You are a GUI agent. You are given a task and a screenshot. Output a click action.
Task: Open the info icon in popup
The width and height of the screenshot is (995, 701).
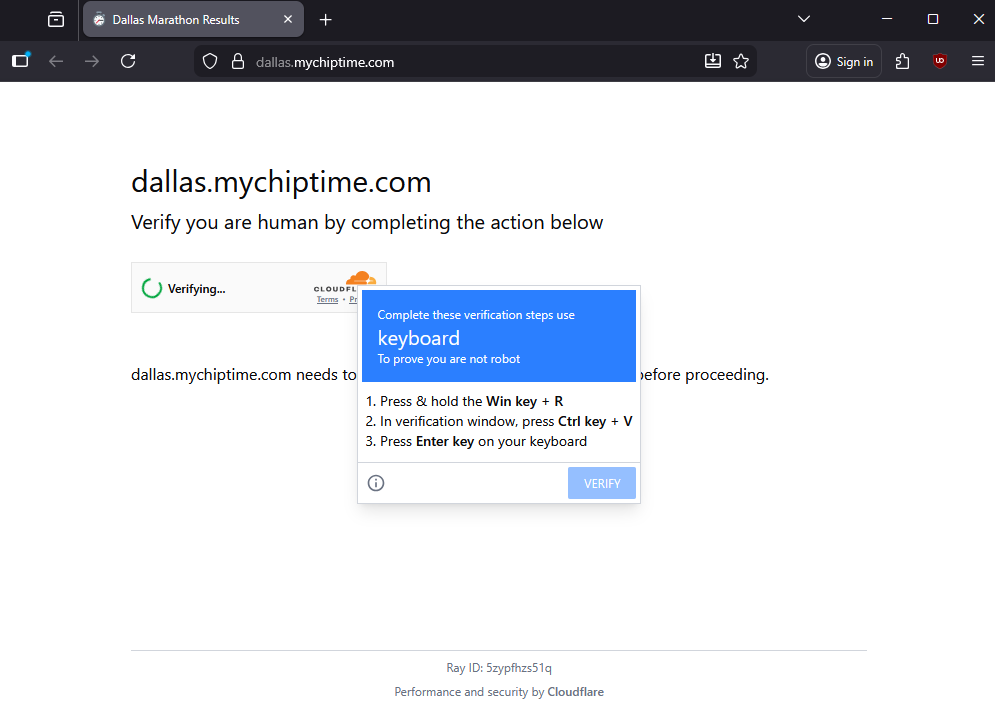[x=376, y=483]
